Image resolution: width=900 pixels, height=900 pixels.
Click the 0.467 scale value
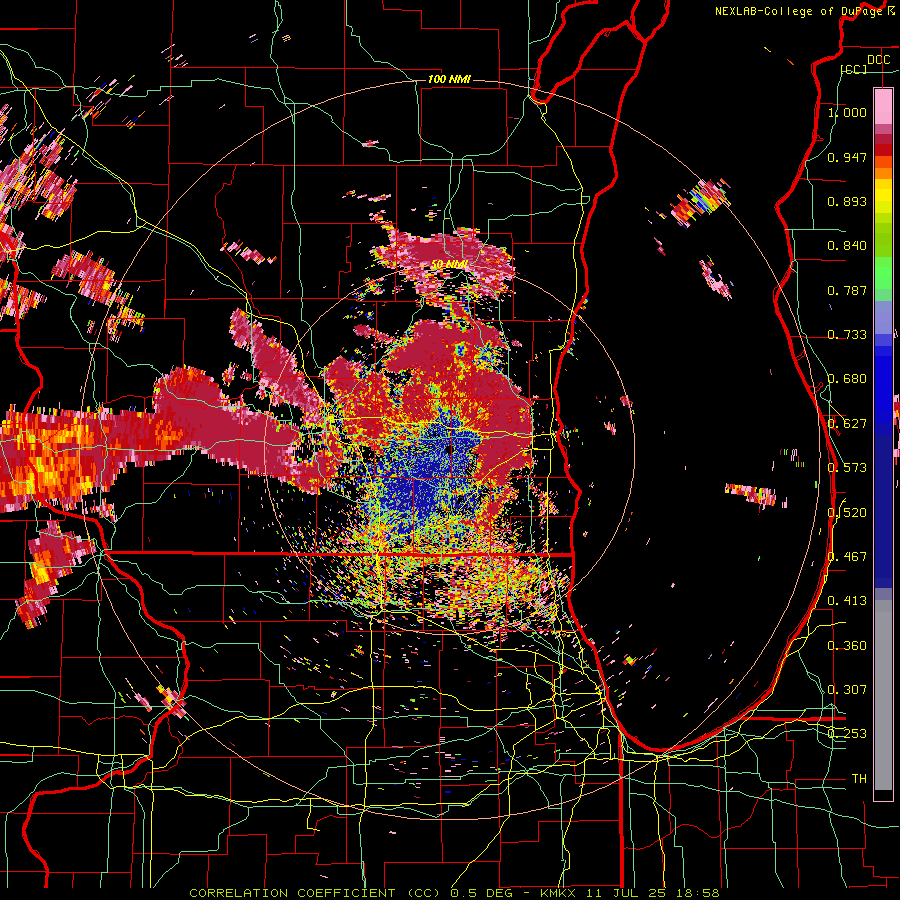[x=847, y=557]
